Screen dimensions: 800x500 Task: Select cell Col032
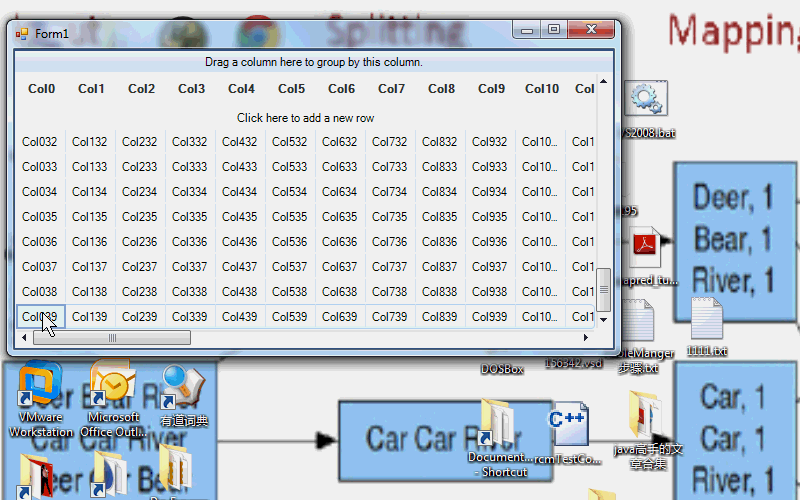(39, 141)
